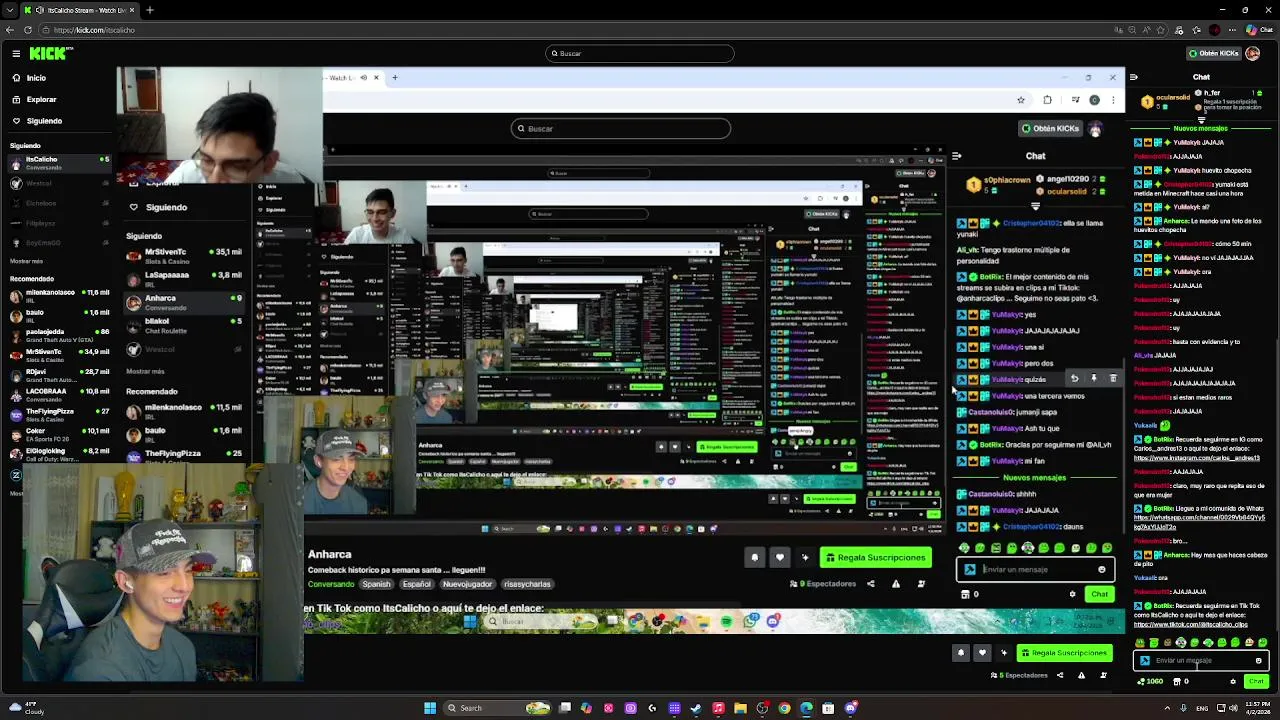This screenshot has width=1280, height=720.
Task: Open the ENG language selector in the system tray
Action: point(1202,708)
